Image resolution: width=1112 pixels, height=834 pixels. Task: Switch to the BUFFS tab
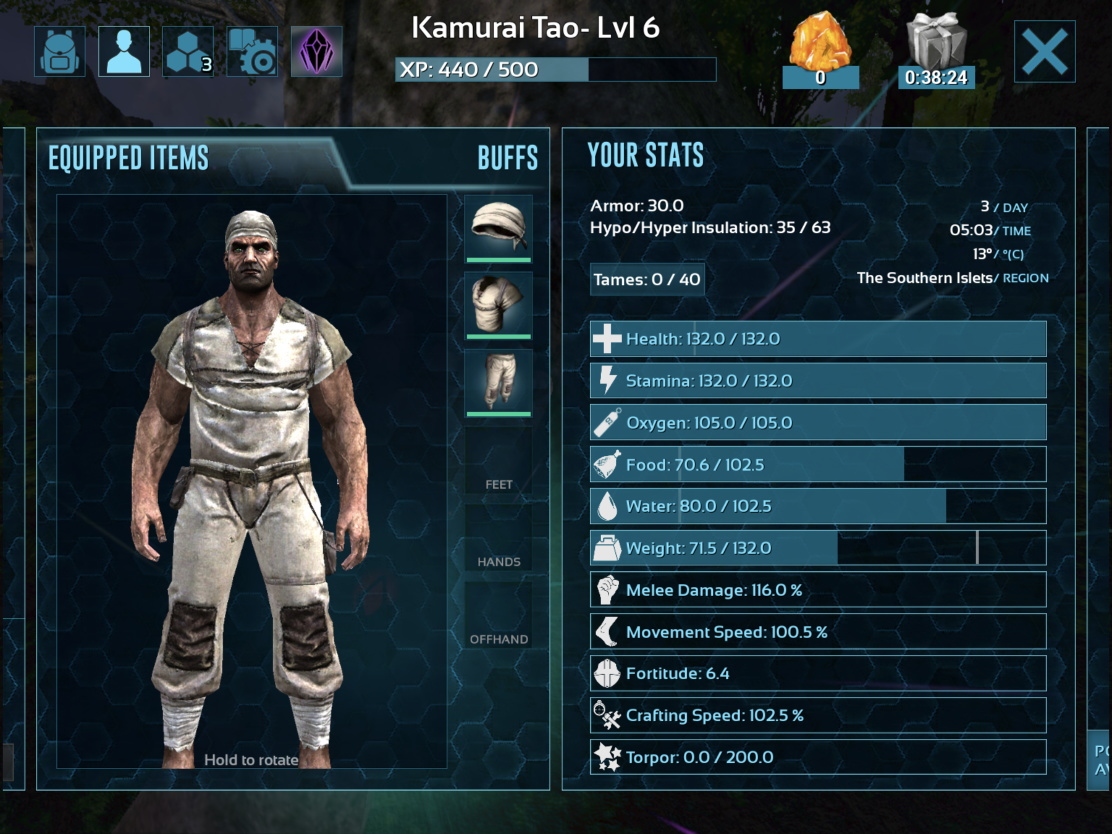(508, 157)
